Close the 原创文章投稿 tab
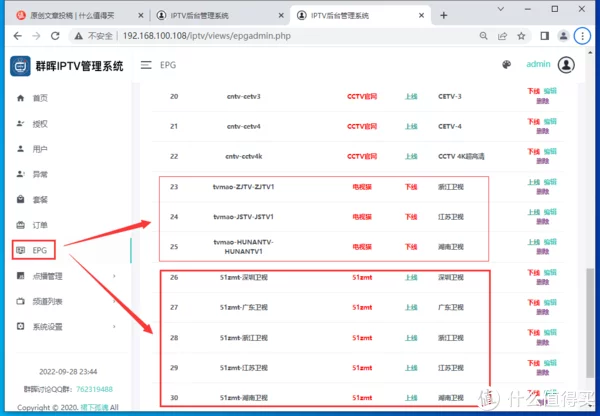The image size is (600, 416). pos(140,15)
